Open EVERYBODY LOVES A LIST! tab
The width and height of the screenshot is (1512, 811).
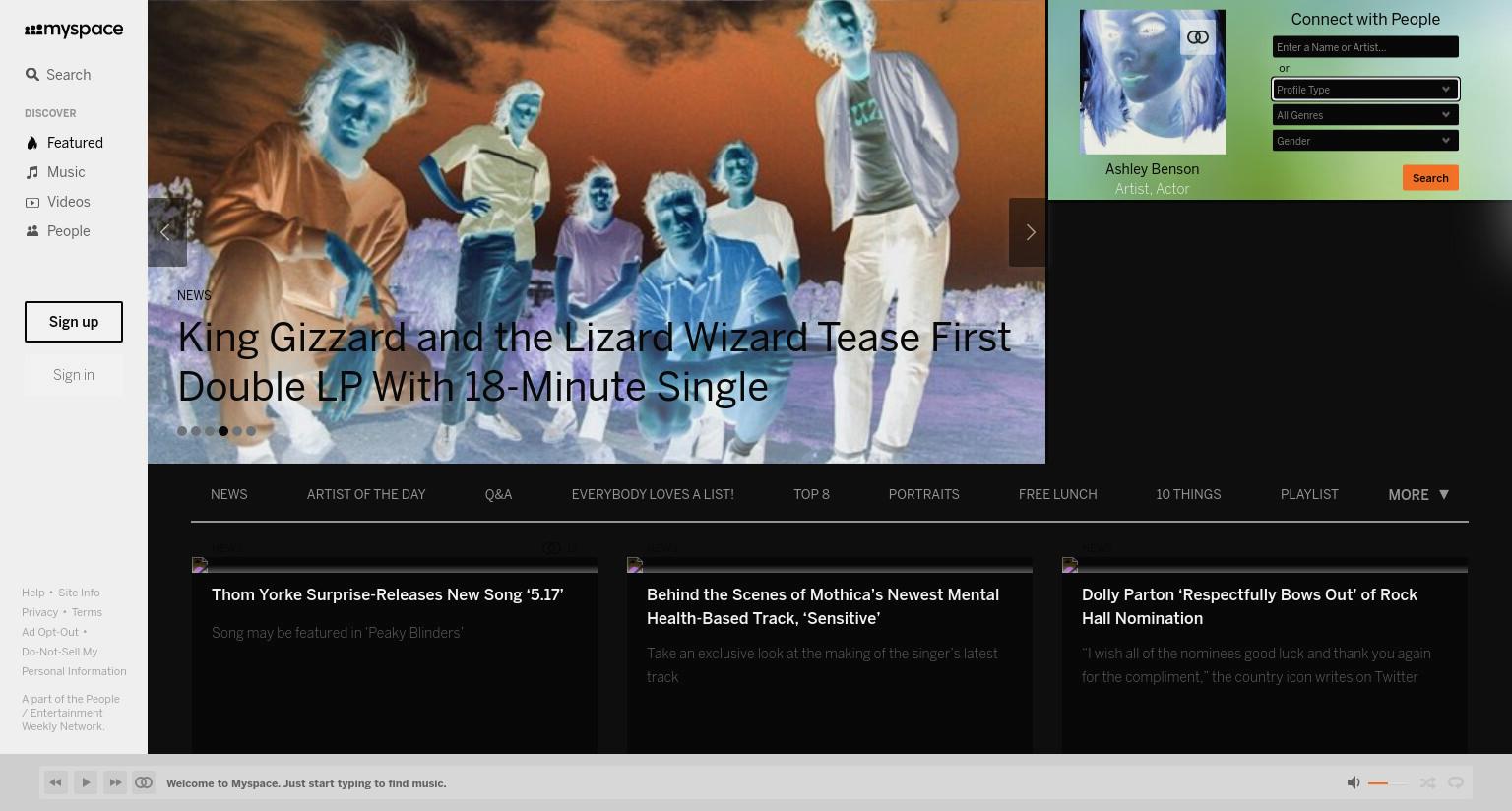[653, 495]
